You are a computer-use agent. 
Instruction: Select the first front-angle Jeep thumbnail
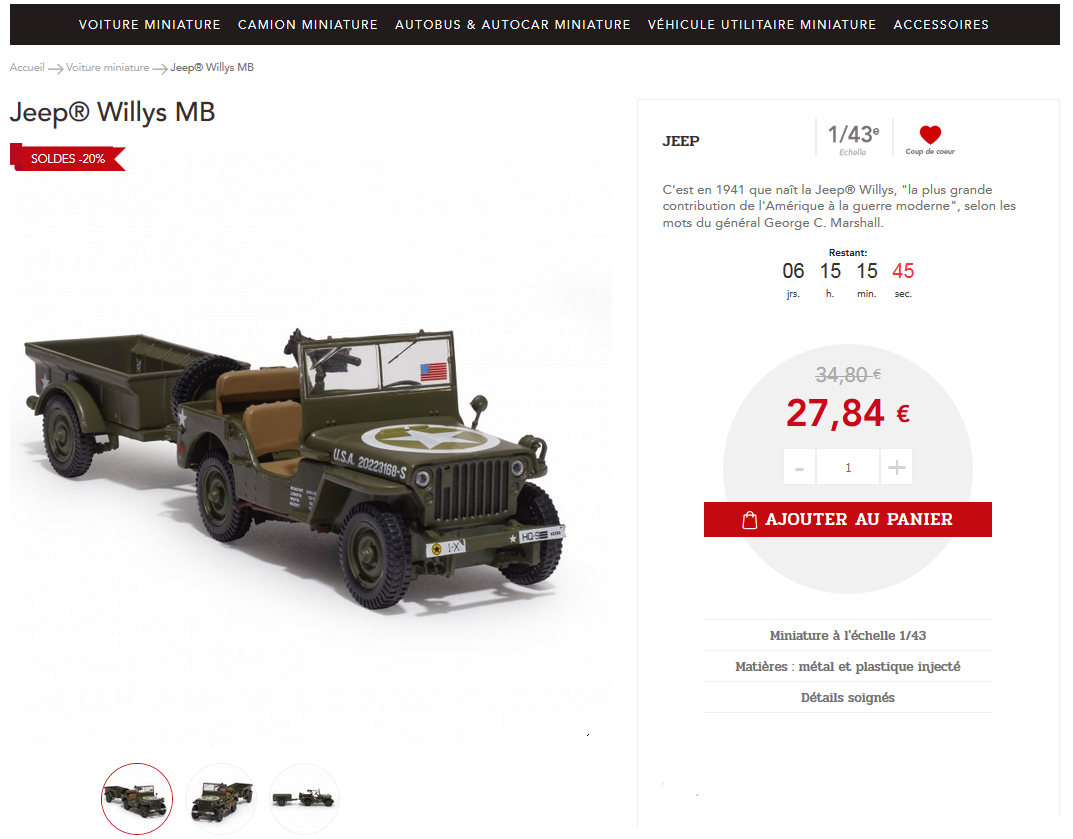click(137, 799)
